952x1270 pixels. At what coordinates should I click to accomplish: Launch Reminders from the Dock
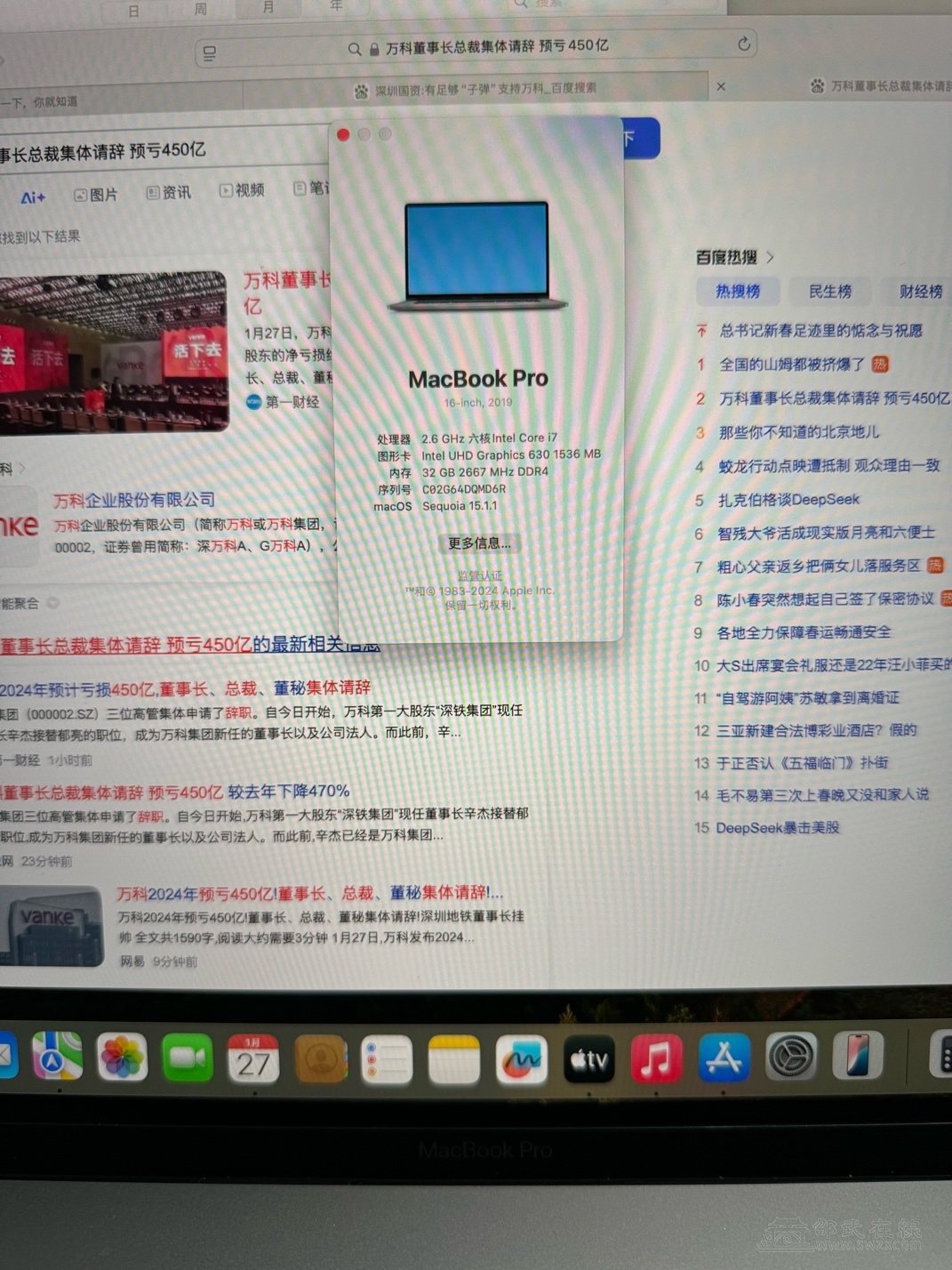[387, 1060]
